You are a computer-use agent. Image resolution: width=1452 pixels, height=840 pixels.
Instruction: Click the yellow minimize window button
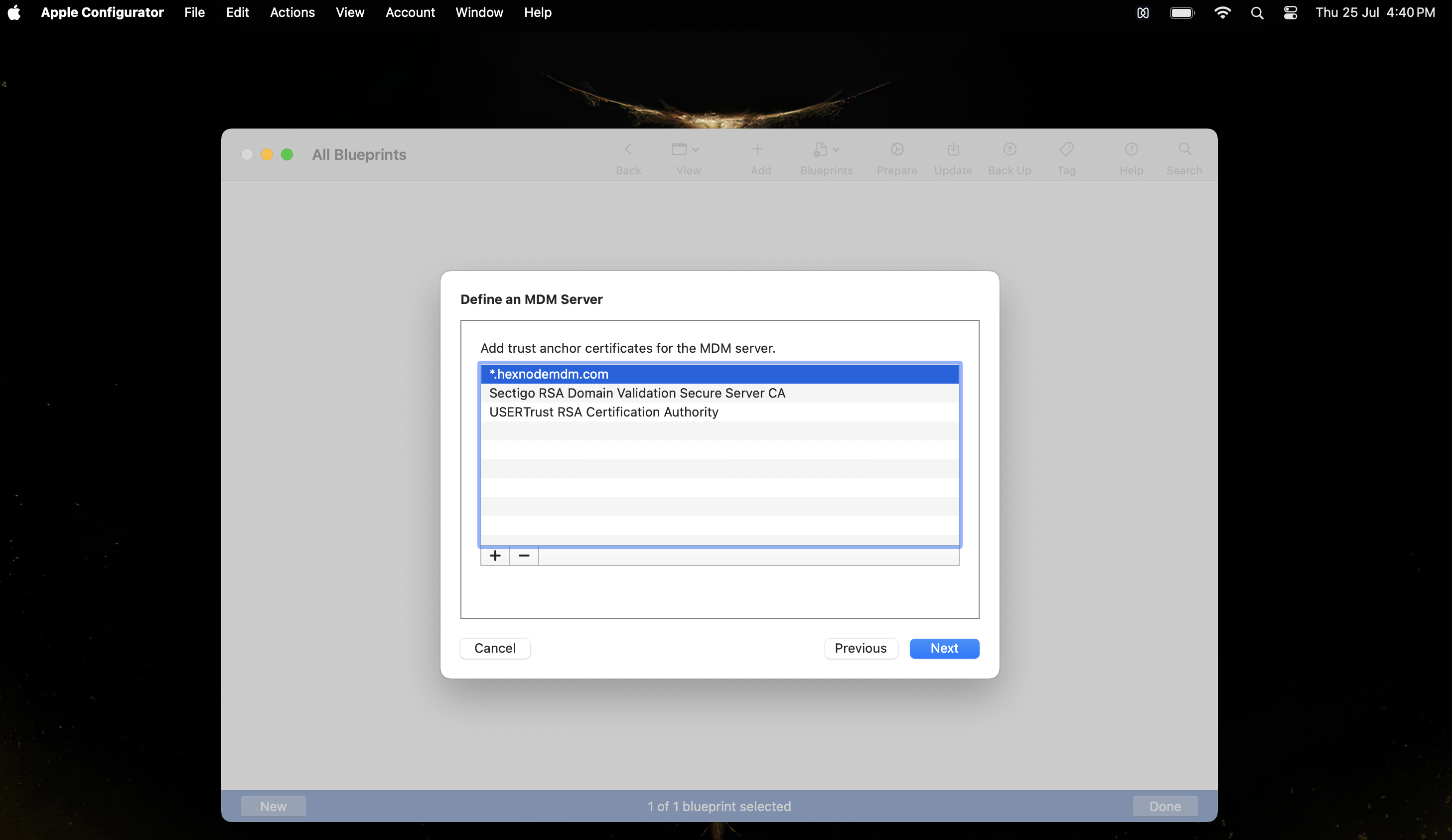point(267,154)
